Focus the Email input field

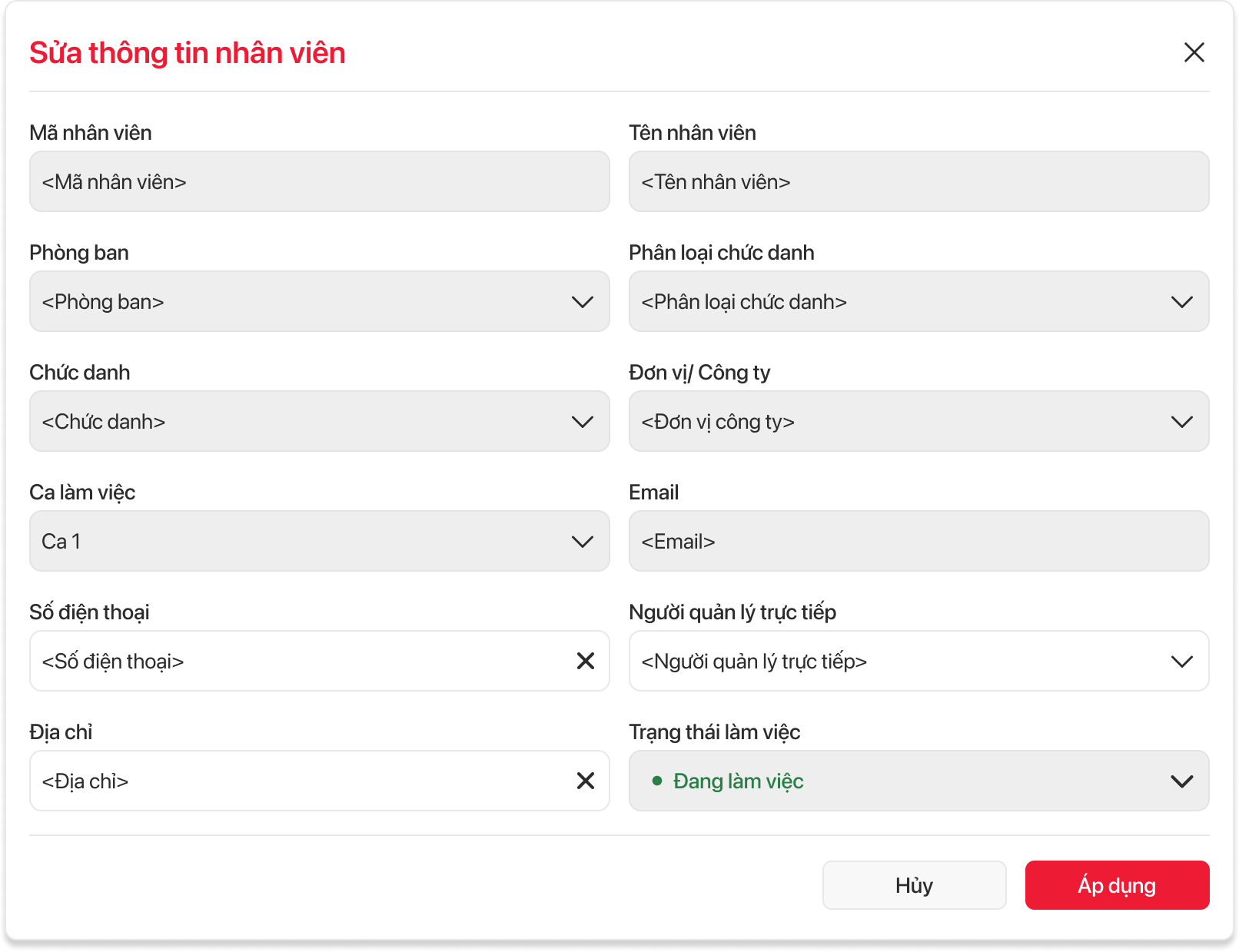tap(918, 542)
